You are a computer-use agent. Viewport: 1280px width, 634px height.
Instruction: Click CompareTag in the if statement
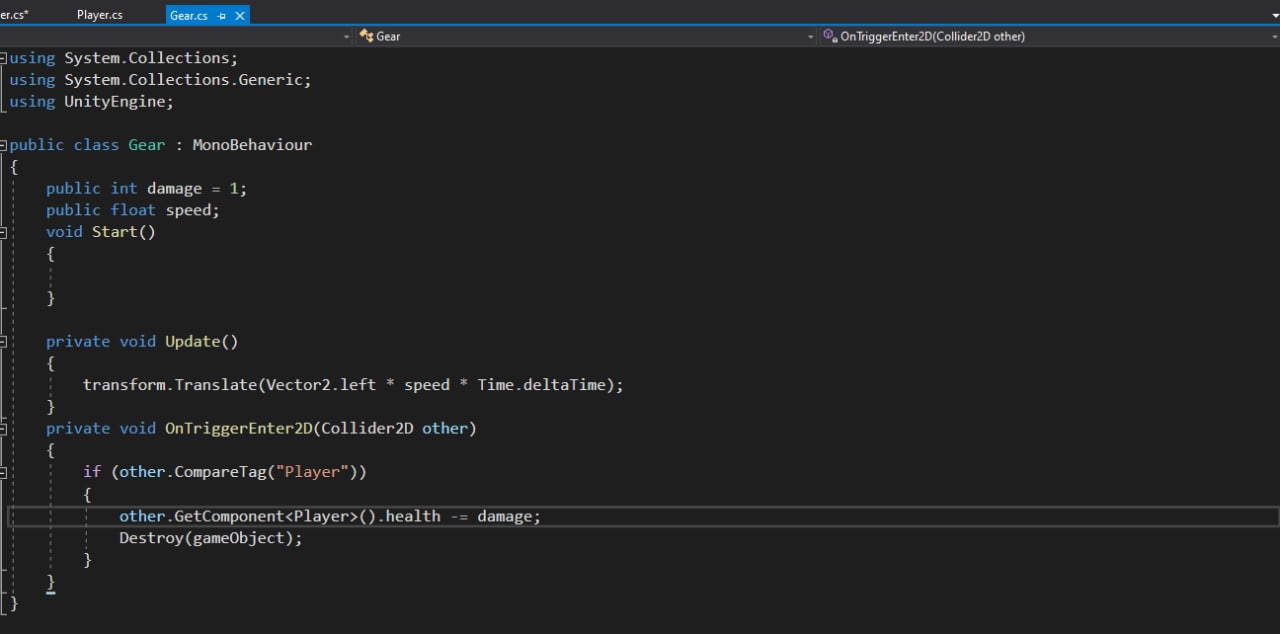(x=220, y=472)
